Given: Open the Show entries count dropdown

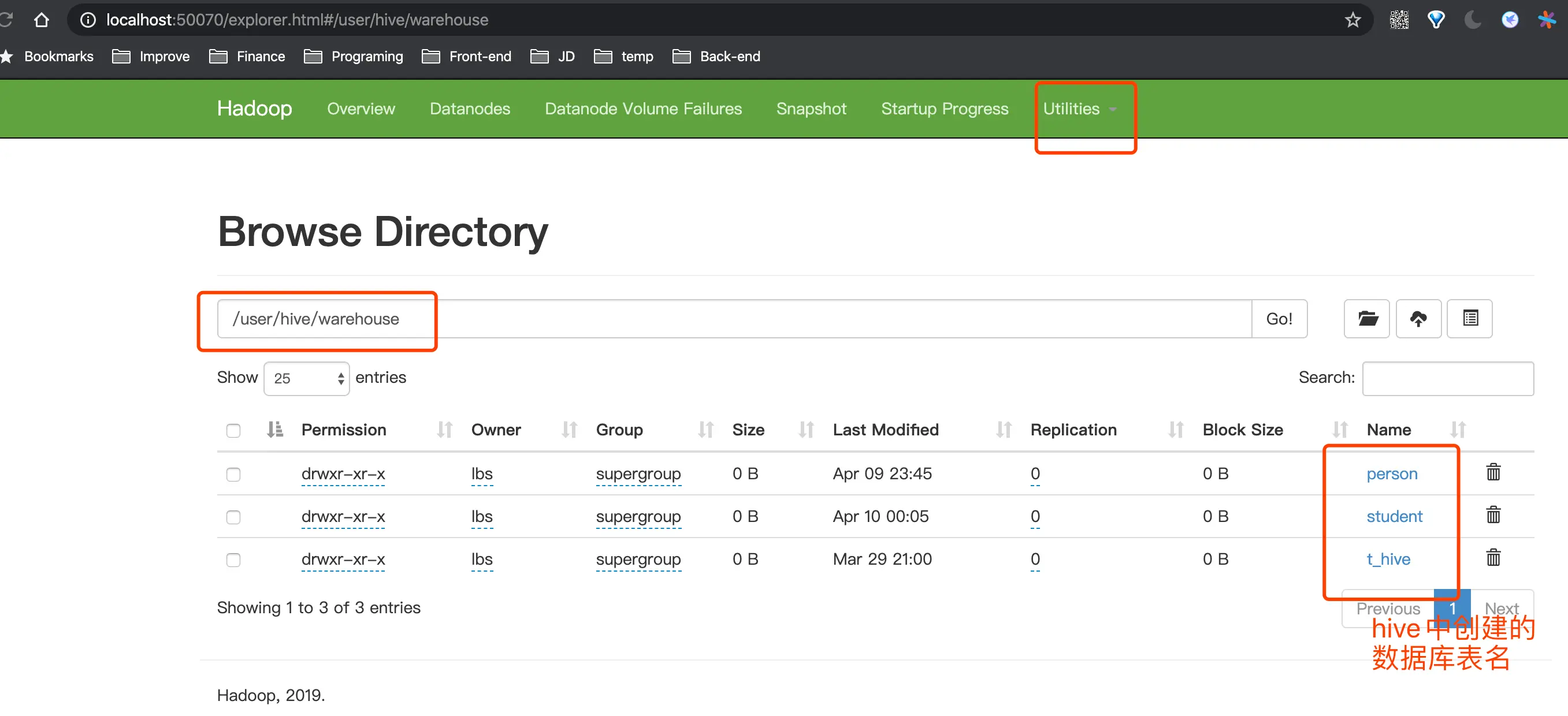Looking at the screenshot, I should [x=306, y=378].
